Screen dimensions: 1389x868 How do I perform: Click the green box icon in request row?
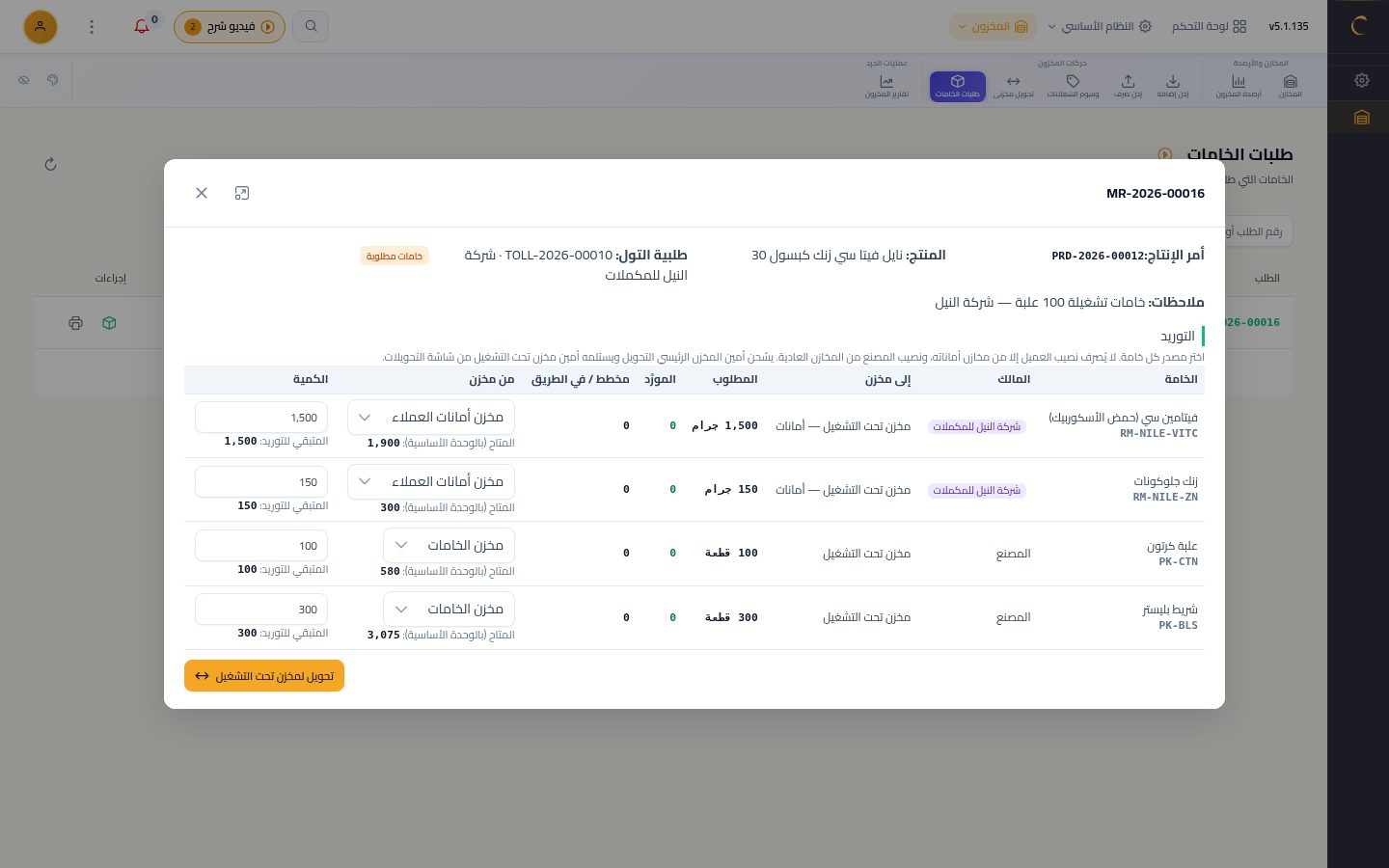[x=109, y=323]
